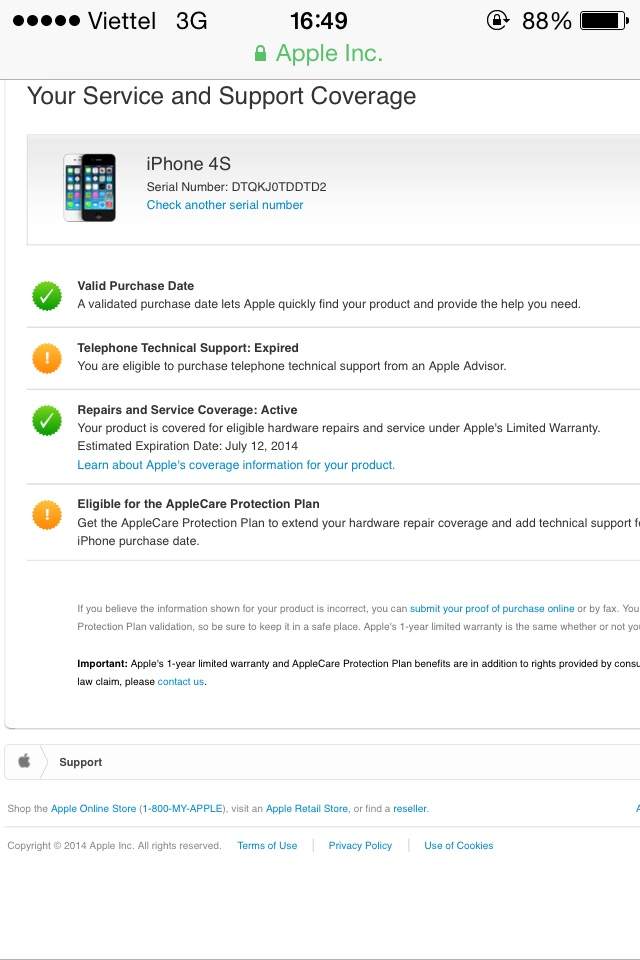Tap the iPhone 4S product image
The height and width of the screenshot is (960, 640).
(89, 187)
